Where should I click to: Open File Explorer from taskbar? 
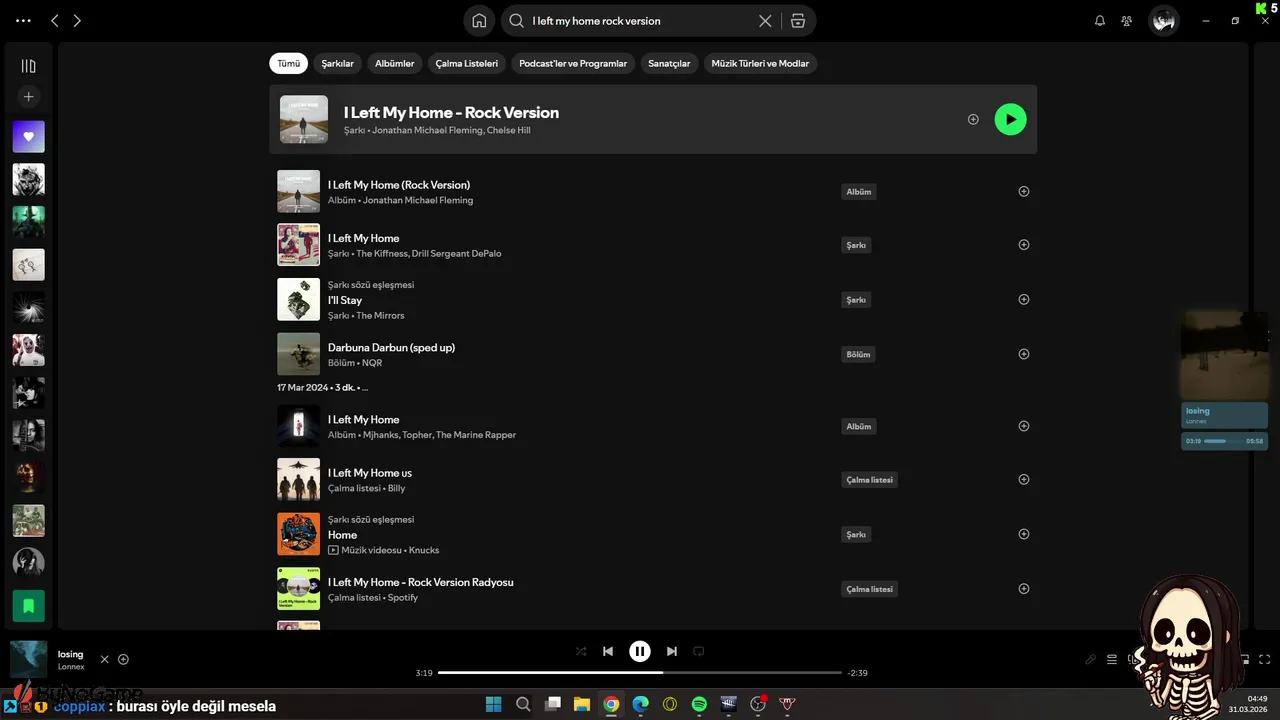coord(582,704)
